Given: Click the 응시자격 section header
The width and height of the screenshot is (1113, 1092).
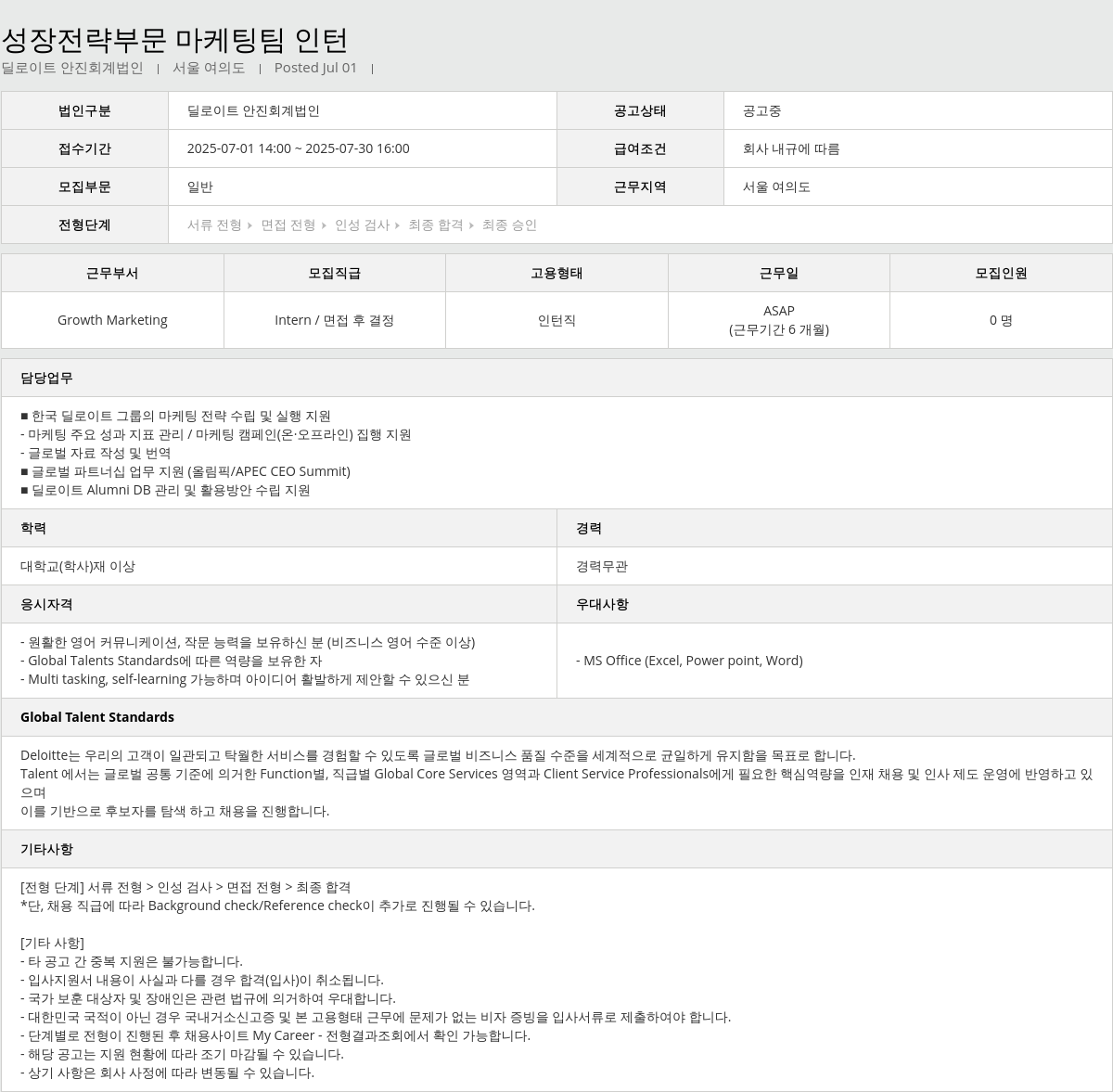Looking at the screenshot, I should tap(278, 604).
